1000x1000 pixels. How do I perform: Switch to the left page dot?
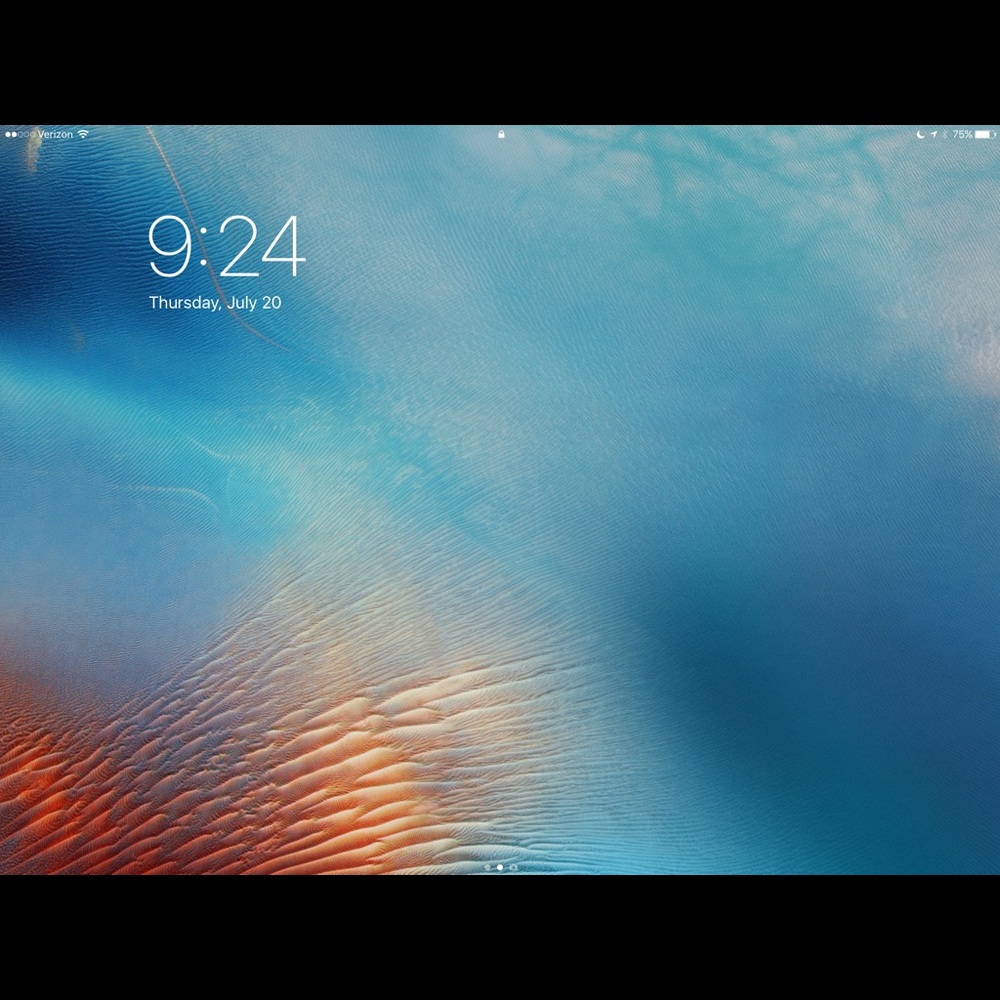tap(488, 867)
